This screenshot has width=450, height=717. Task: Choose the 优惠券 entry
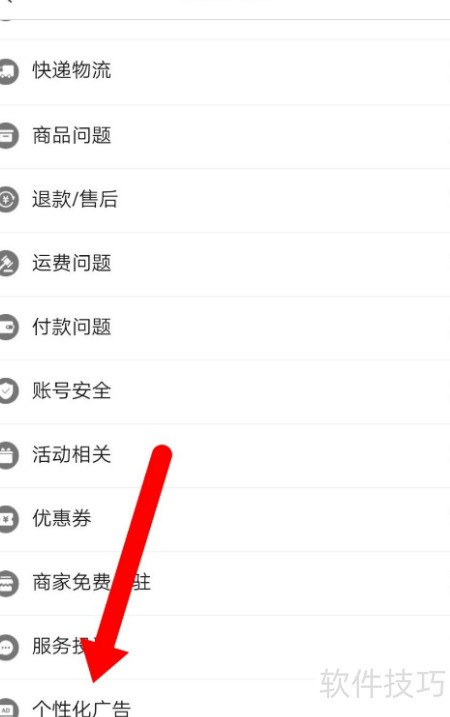pos(225,519)
